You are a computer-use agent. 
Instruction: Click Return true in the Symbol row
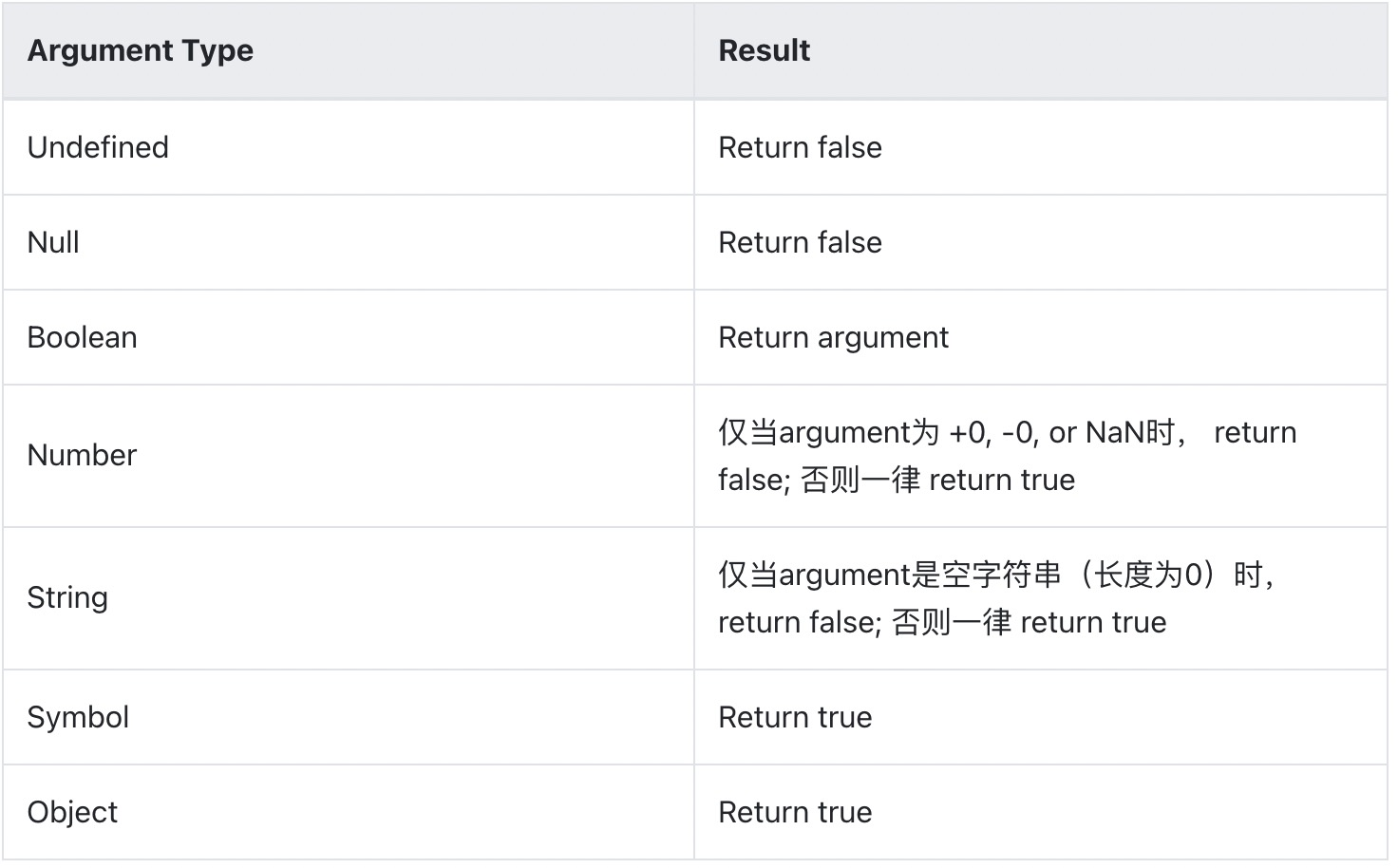795,717
